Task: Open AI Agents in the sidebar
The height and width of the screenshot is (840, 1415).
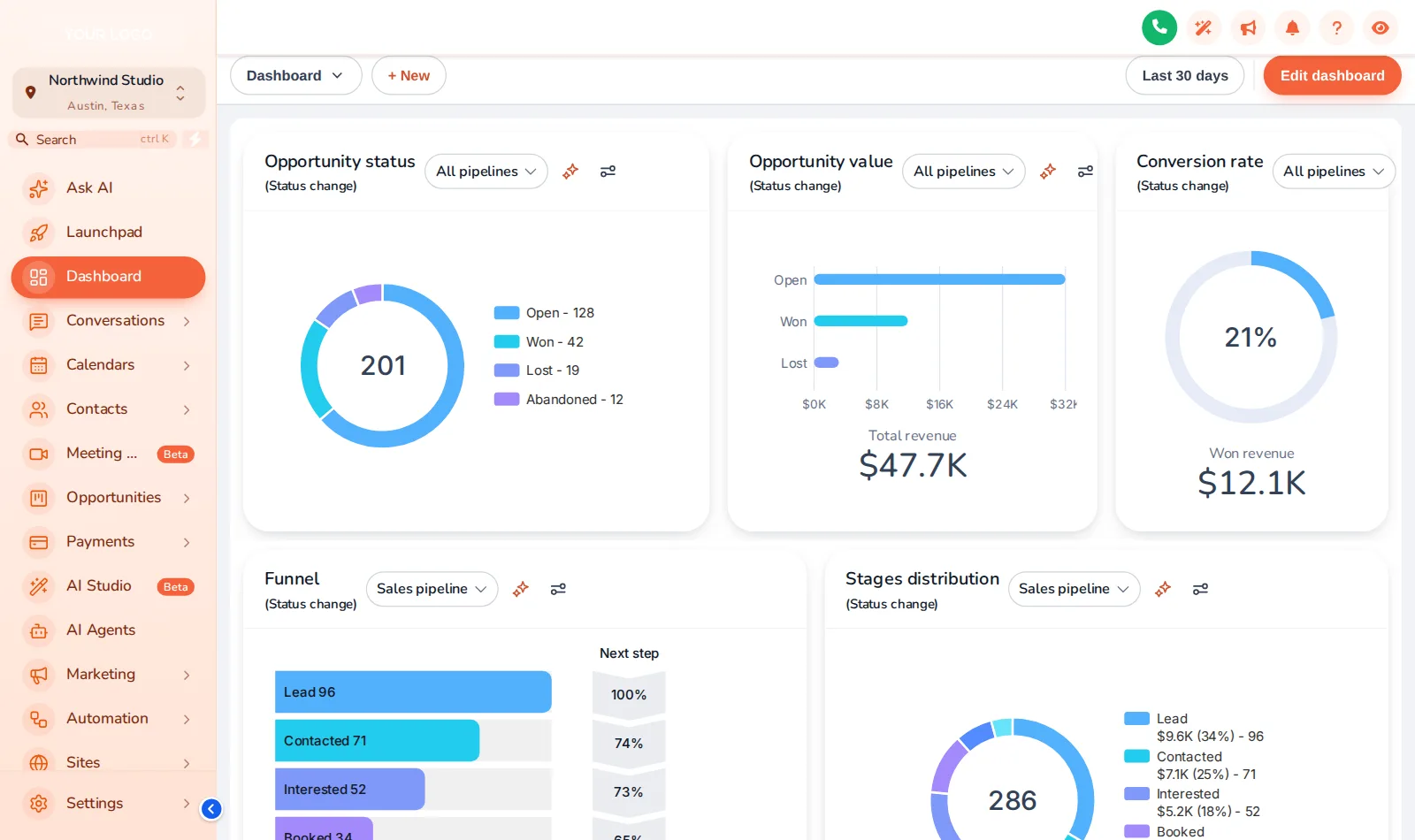Action: click(109, 630)
